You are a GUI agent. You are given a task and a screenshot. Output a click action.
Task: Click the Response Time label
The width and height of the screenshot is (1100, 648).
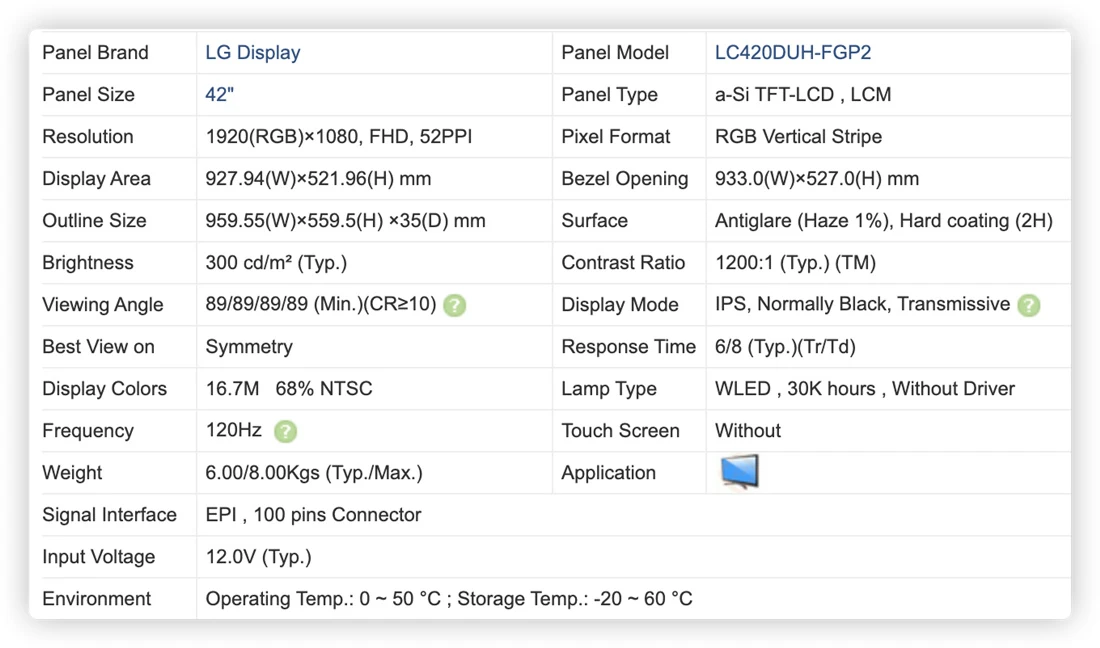click(629, 347)
